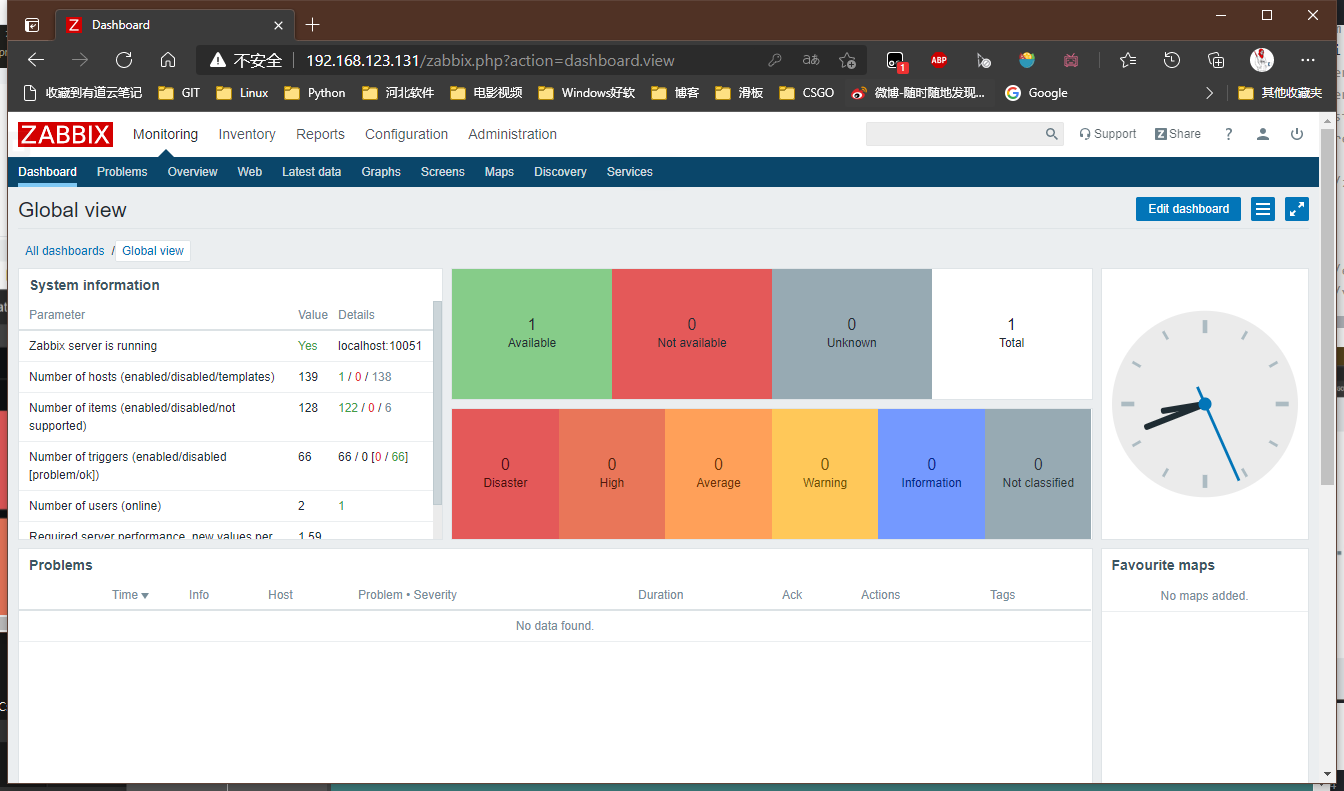1344x791 pixels.
Task: Go to Services submenu
Action: point(630,172)
